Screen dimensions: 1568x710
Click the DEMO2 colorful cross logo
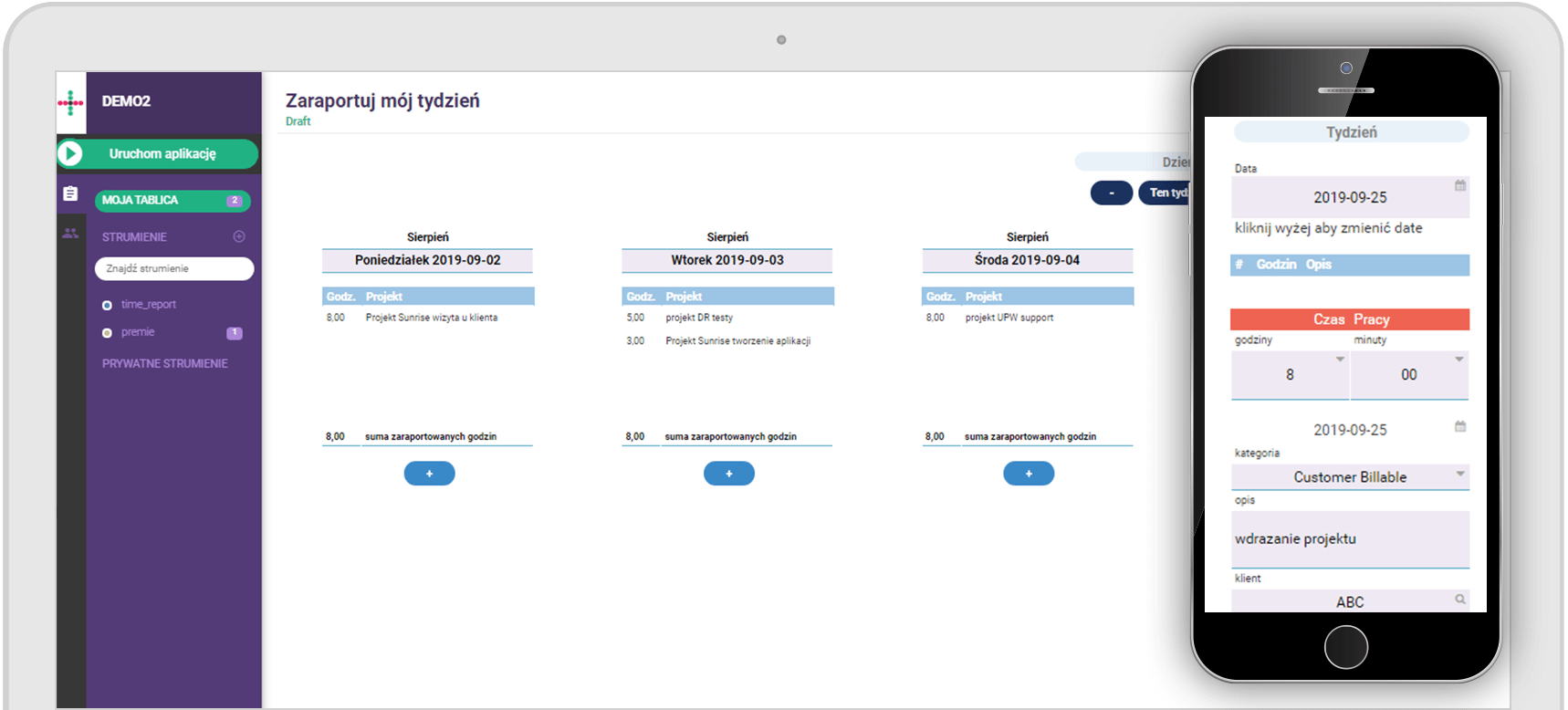(70, 102)
